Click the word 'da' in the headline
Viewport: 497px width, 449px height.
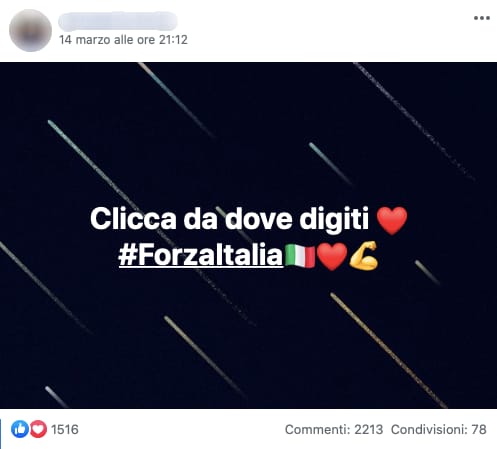click(x=201, y=219)
